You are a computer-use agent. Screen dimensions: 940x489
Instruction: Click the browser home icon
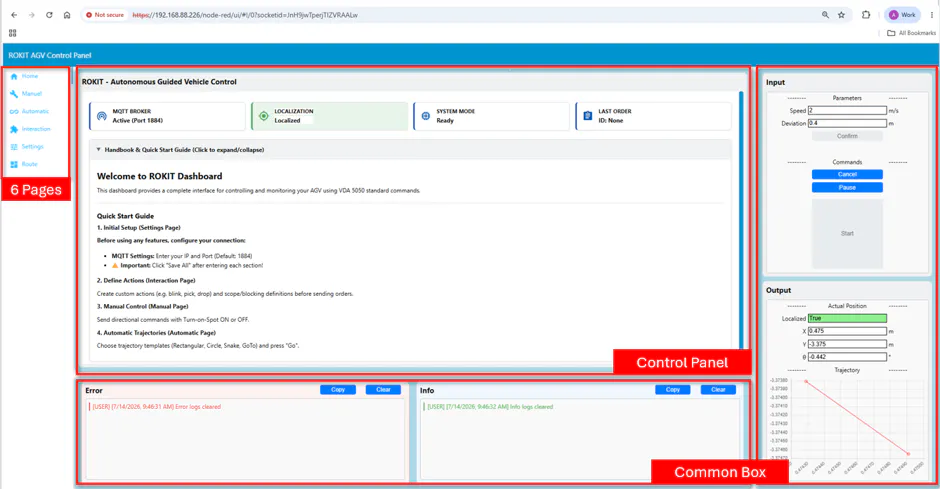pos(67,15)
